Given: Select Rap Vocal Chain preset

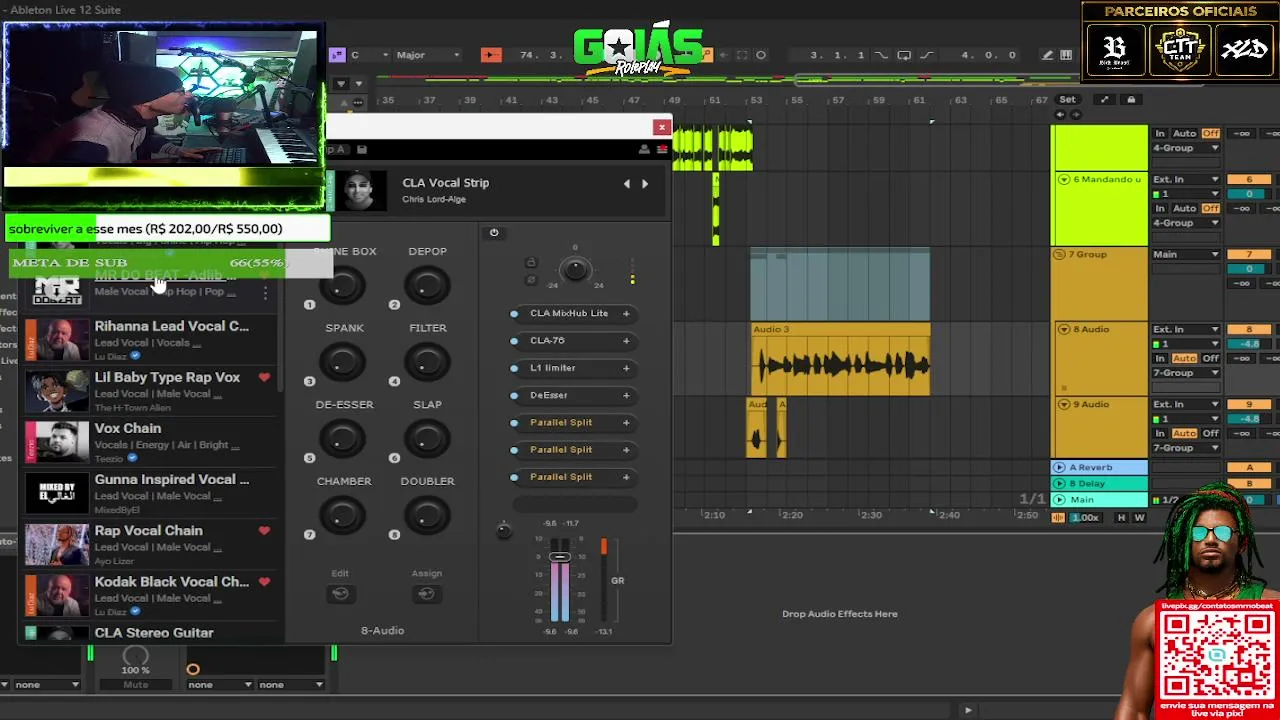Looking at the screenshot, I should (150, 544).
